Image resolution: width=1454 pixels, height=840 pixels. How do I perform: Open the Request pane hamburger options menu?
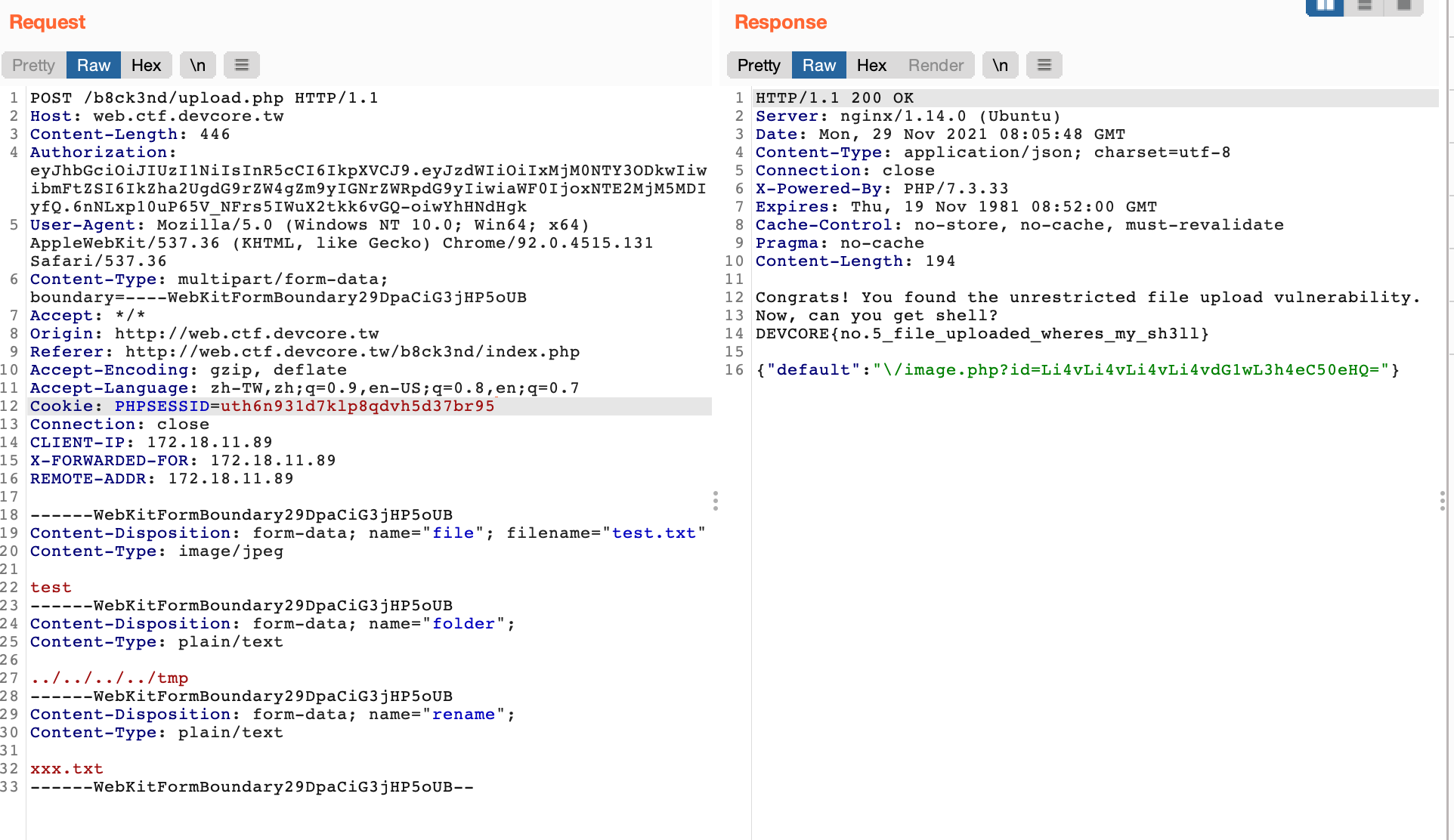(242, 66)
